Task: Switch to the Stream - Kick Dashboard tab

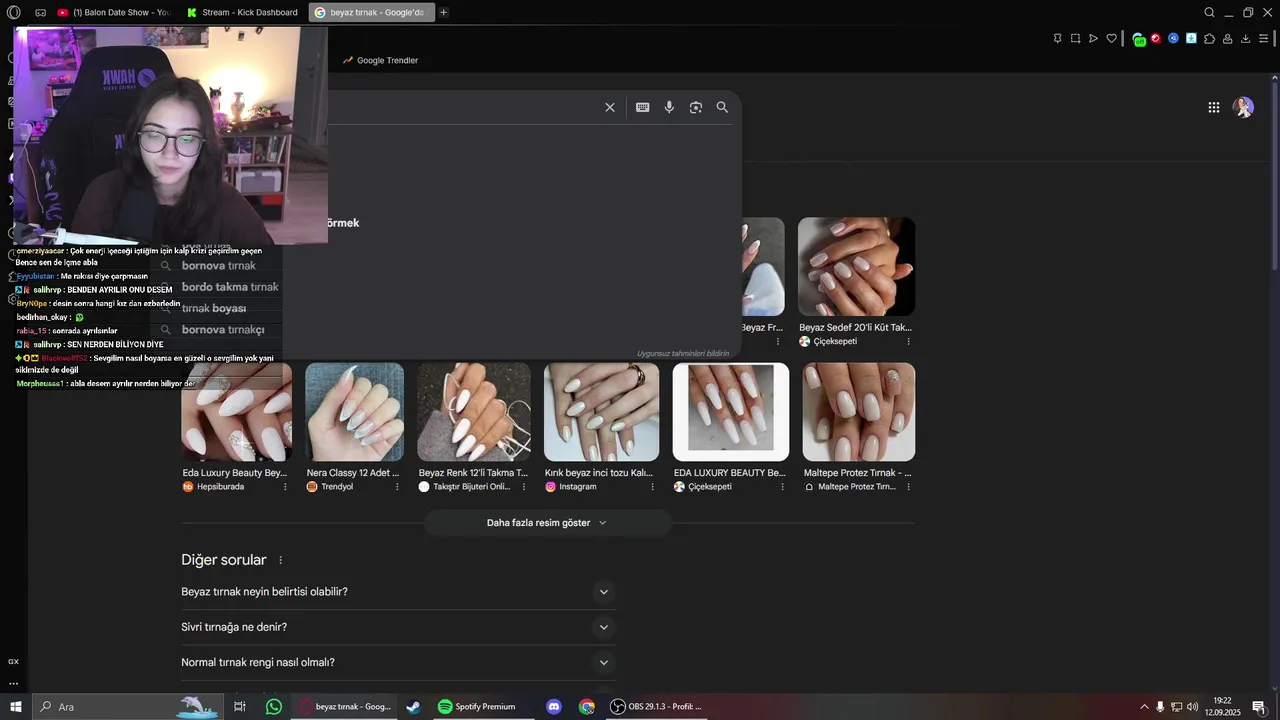Action: click(x=243, y=12)
